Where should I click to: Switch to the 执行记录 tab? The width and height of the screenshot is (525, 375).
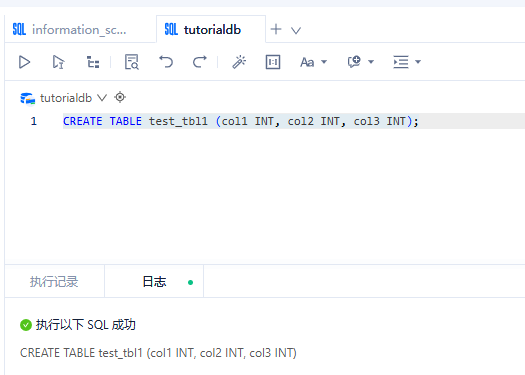click(54, 282)
